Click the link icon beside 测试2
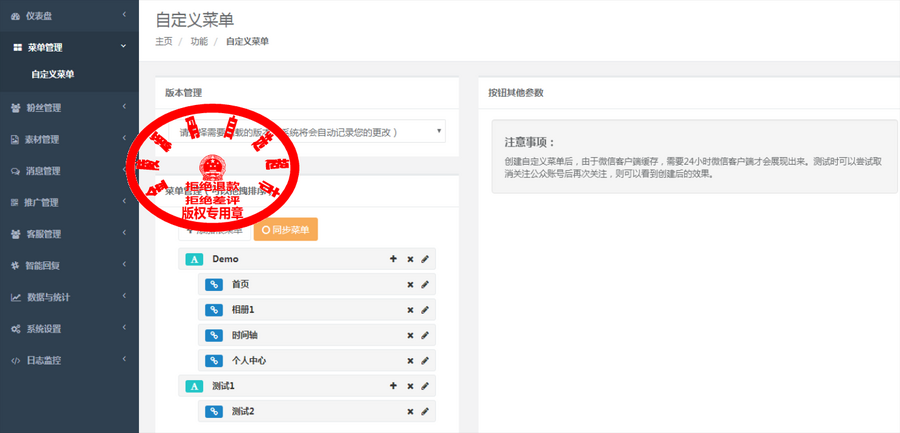This screenshot has height=433, width=900. coord(214,411)
